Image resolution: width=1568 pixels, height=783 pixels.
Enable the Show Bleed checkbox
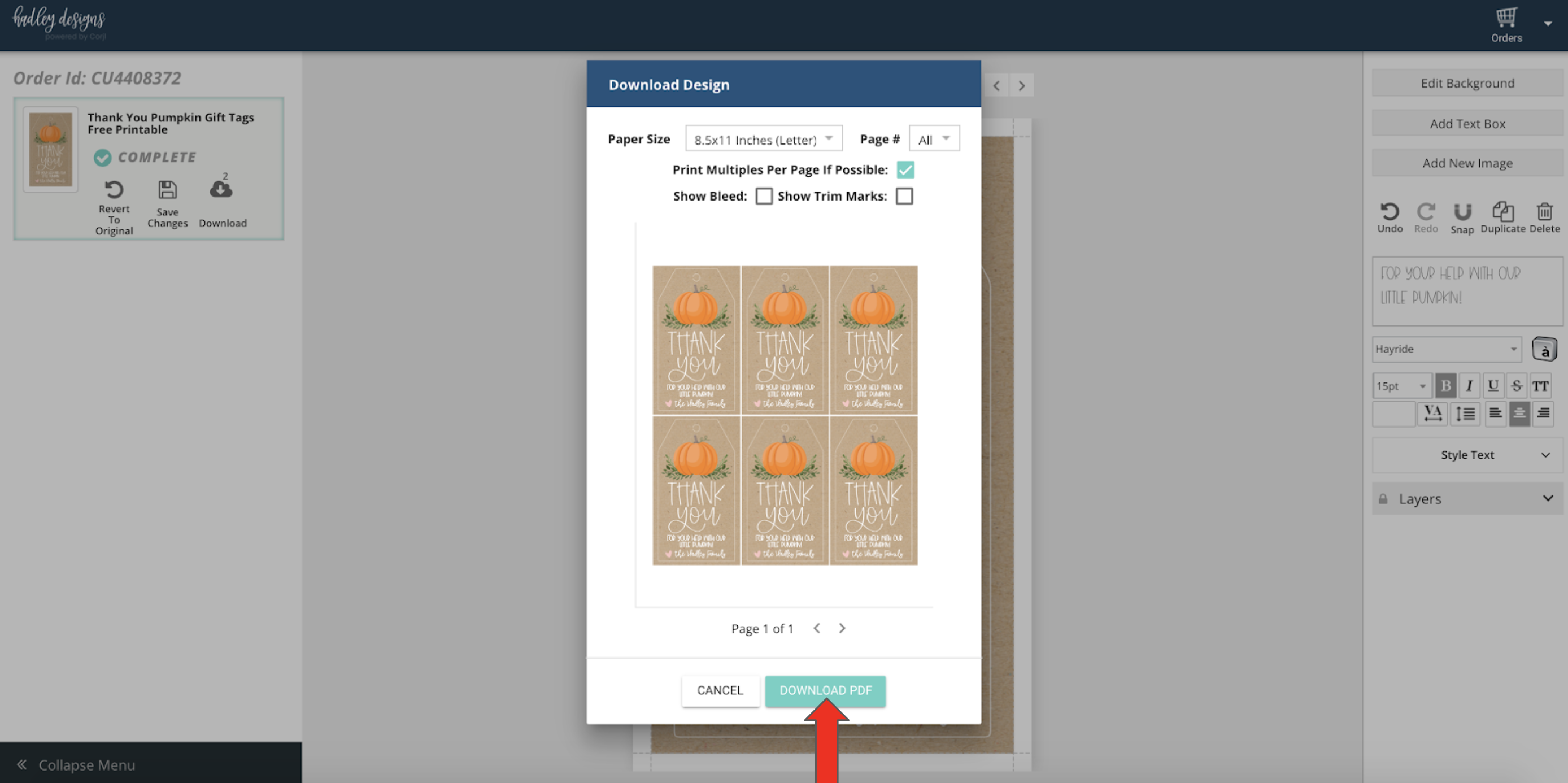click(x=764, y=196)
